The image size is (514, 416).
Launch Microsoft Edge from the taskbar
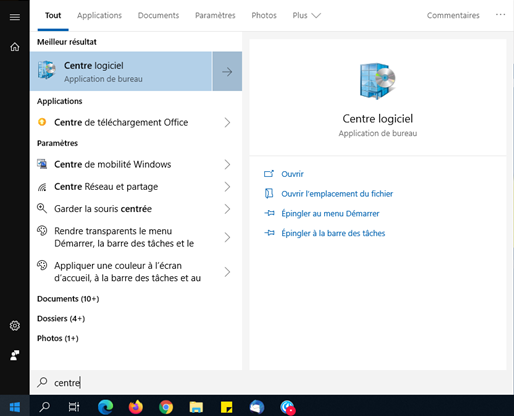pyautogui.click(x=105, y=407)
